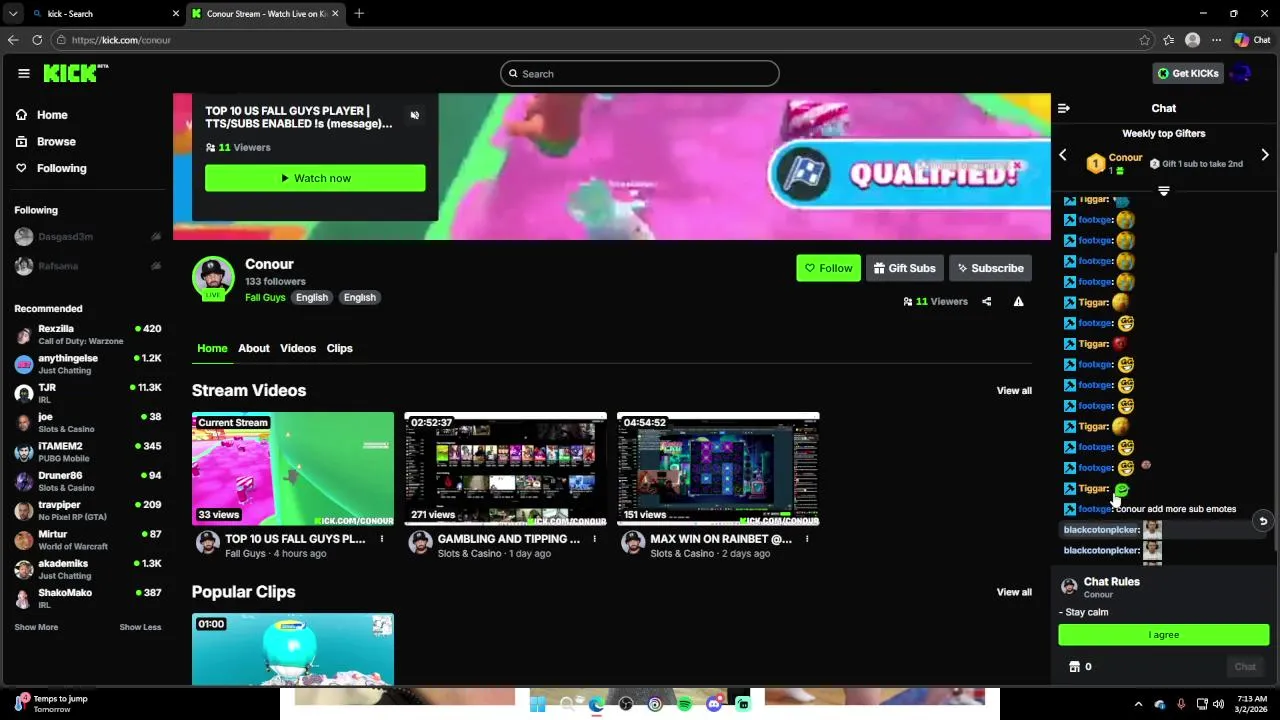View all Popular Clips
Image resolution: width=1280 pixels, height=720 pixels.
(1014, 592)
